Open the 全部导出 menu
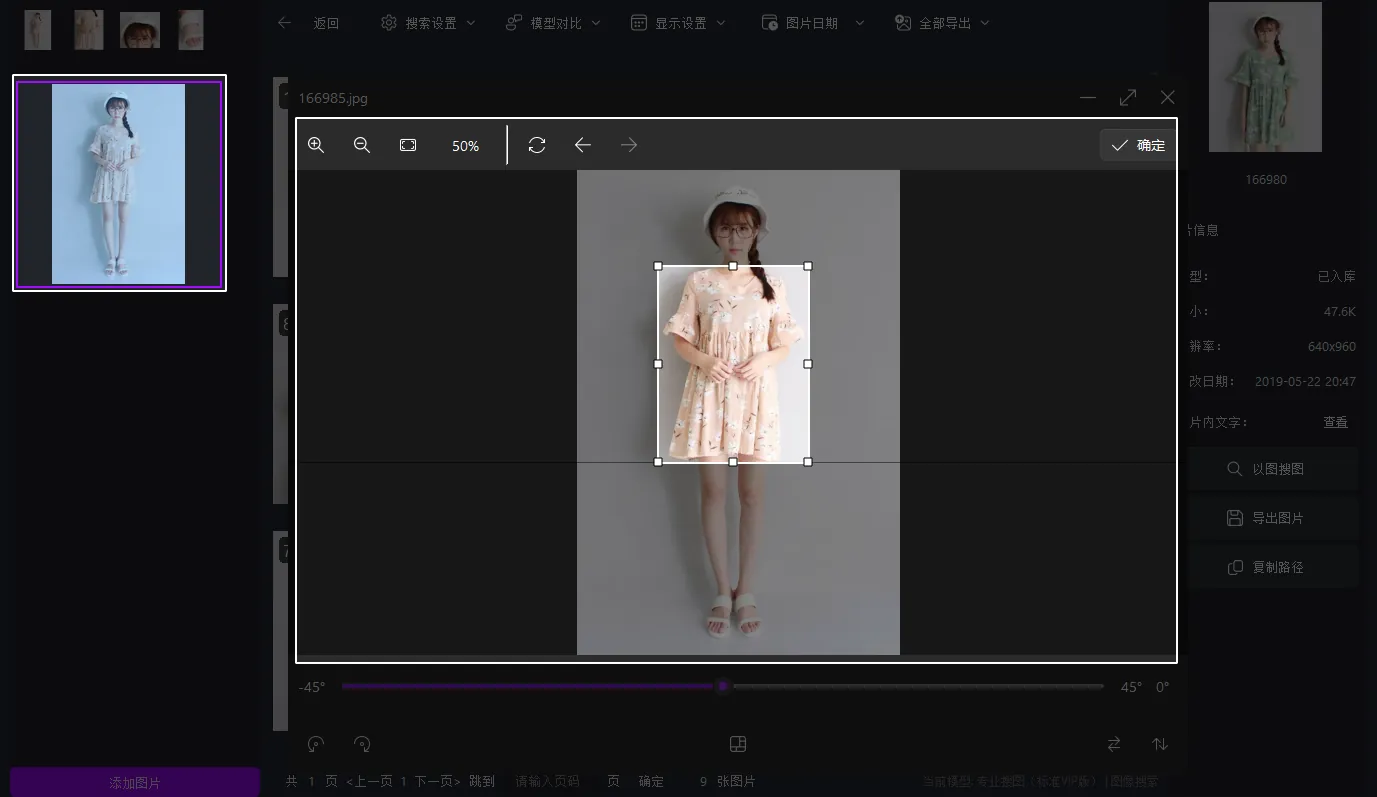Viewport: 1377px width, 797px height. pos(941,22)
